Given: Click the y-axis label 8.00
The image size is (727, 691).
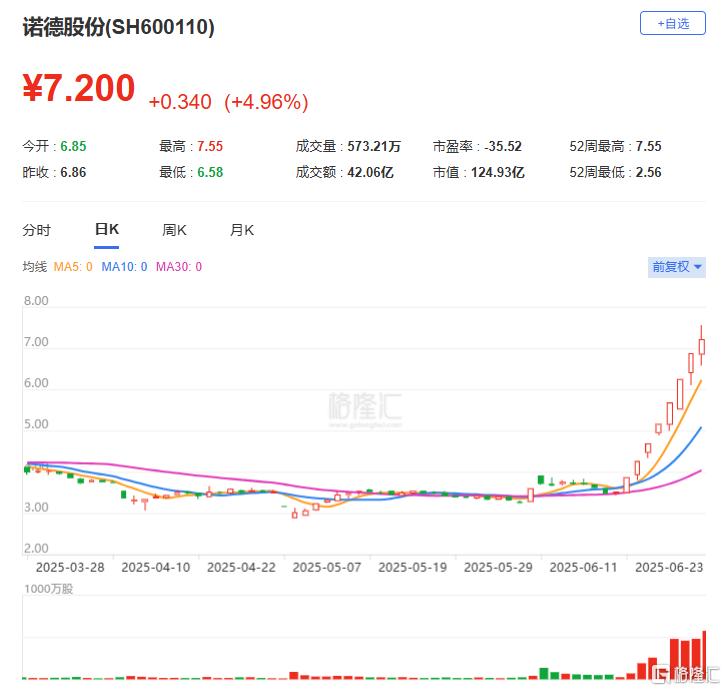Looking at the screenshot, I should [x=36, y=301].
